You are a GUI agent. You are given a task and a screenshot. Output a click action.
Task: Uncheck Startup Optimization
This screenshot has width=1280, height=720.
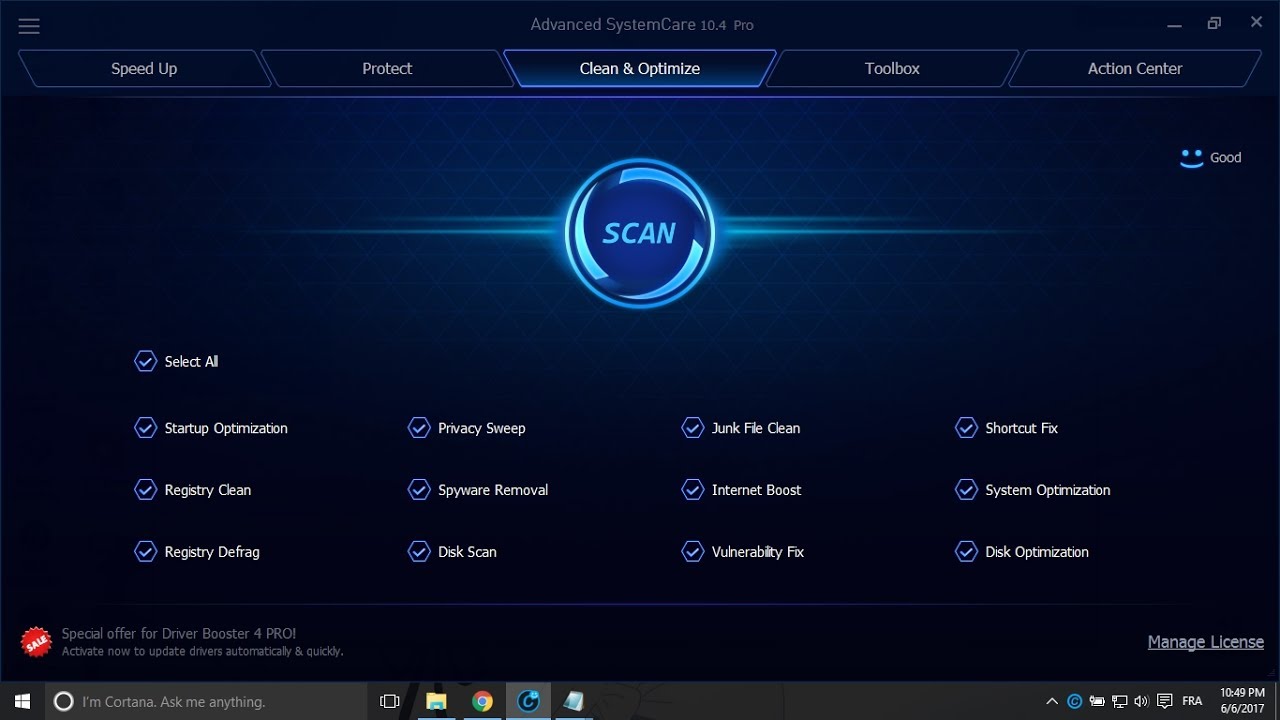(x=145, y=428)
